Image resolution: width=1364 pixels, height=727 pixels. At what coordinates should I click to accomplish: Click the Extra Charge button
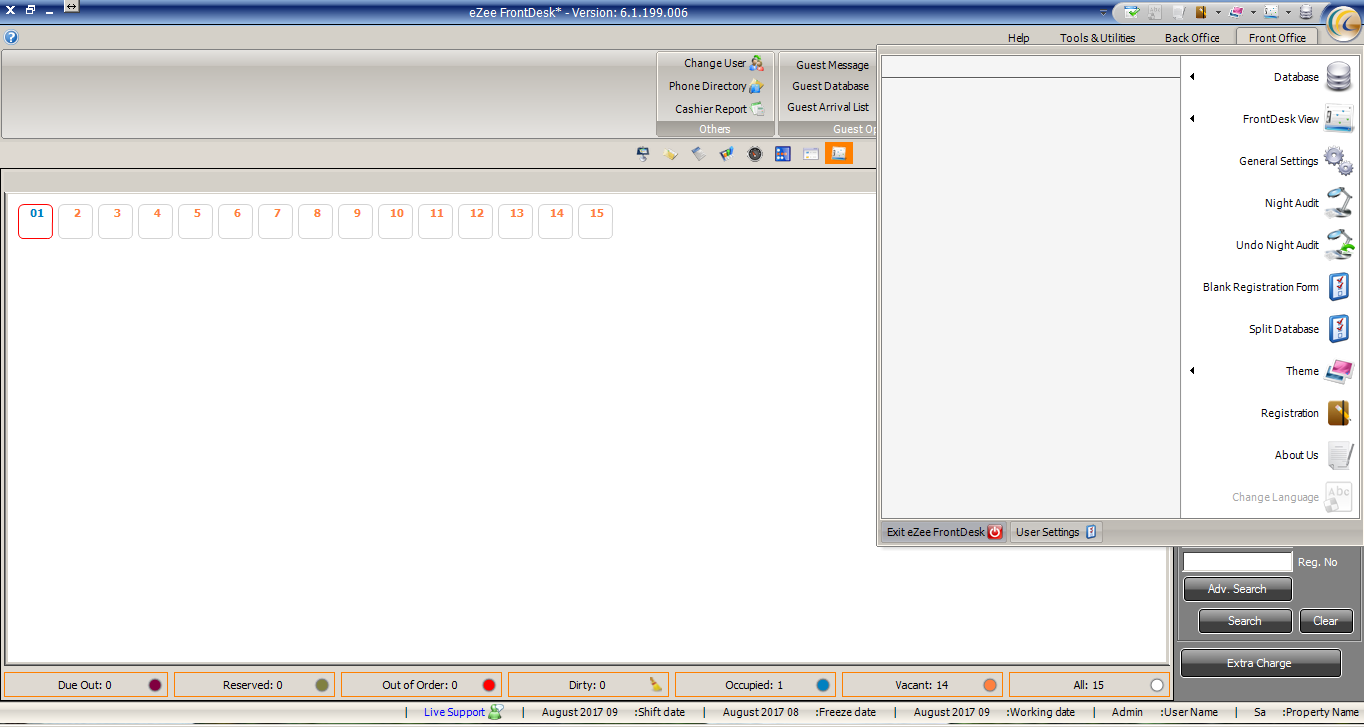coord(1260,663)
